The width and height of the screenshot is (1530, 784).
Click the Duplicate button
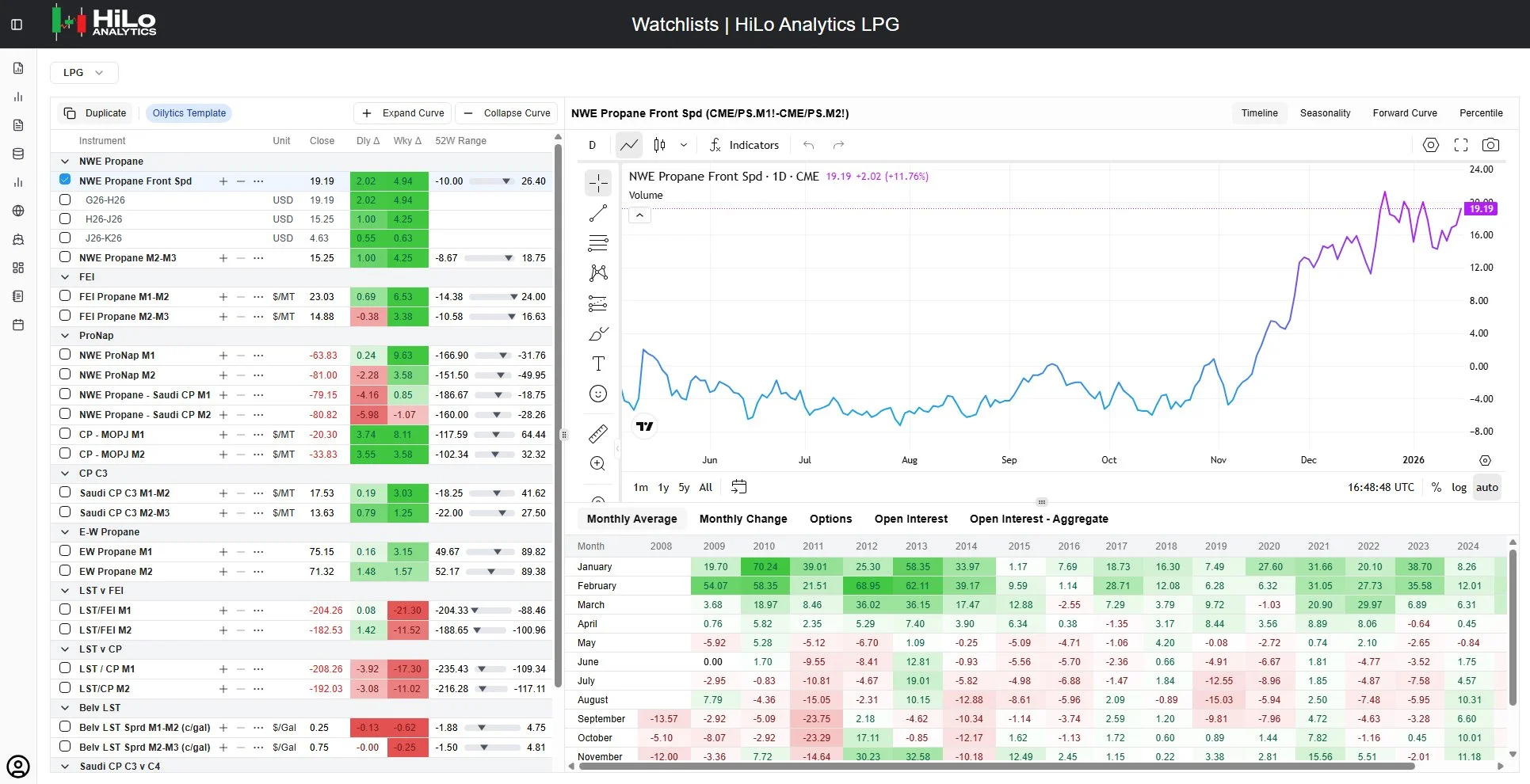pos(95,113)
